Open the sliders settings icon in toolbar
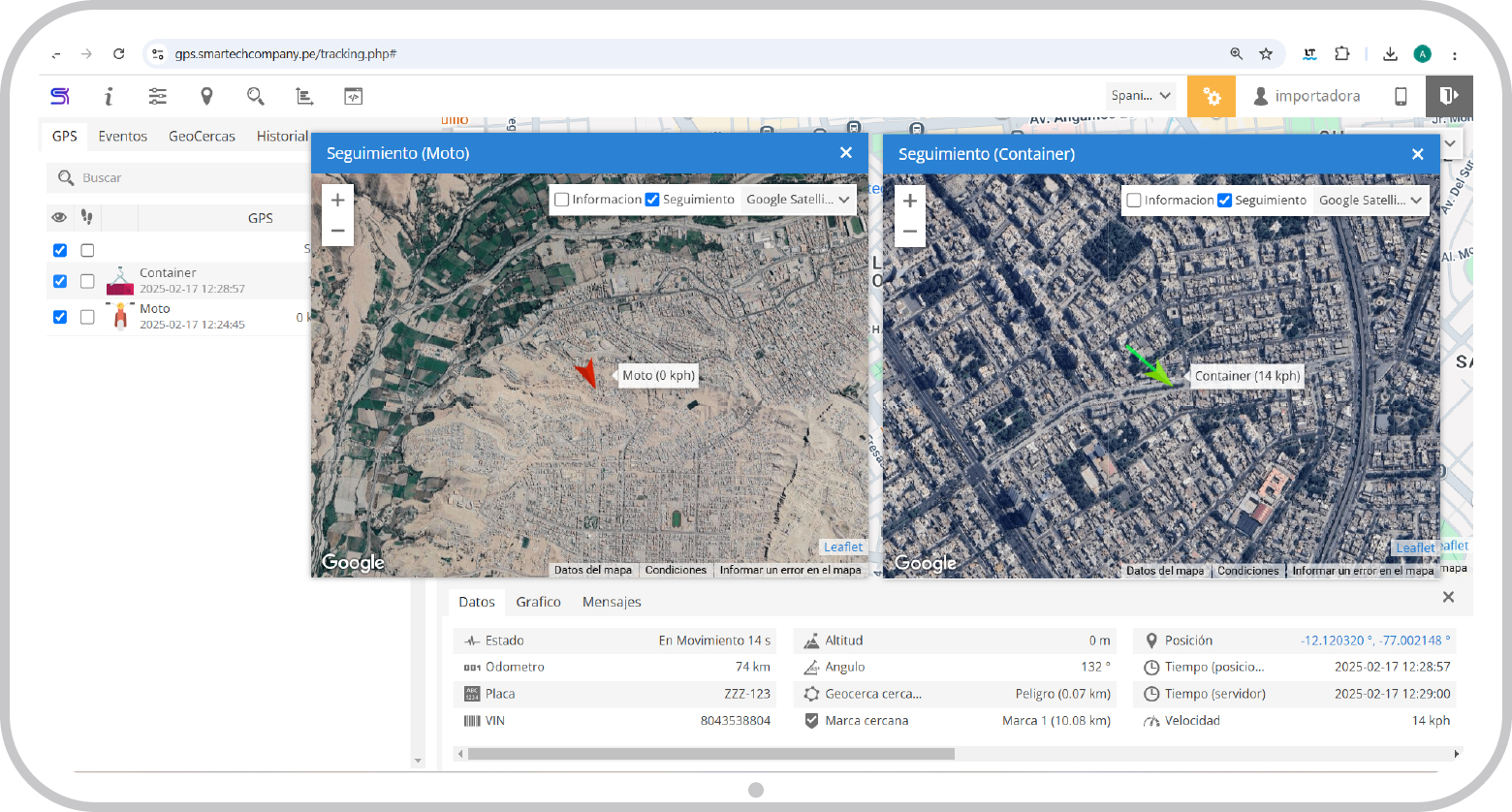The image size is (1512, 812). [157, 96]
